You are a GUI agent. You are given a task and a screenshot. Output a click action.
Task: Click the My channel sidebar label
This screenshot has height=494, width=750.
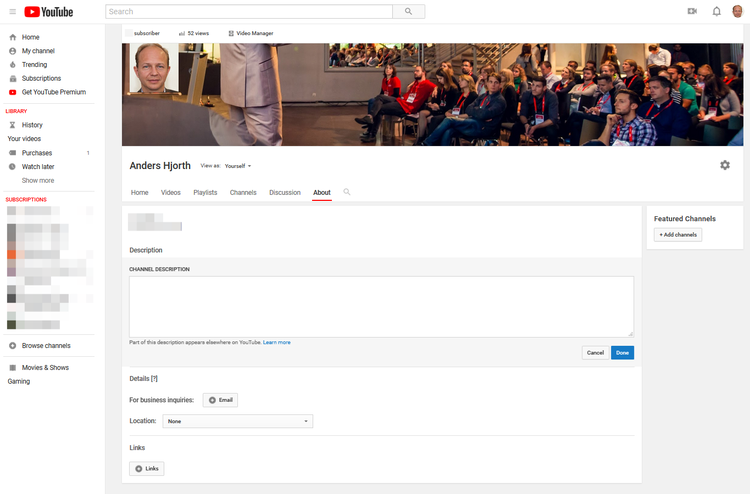(38, 51)
